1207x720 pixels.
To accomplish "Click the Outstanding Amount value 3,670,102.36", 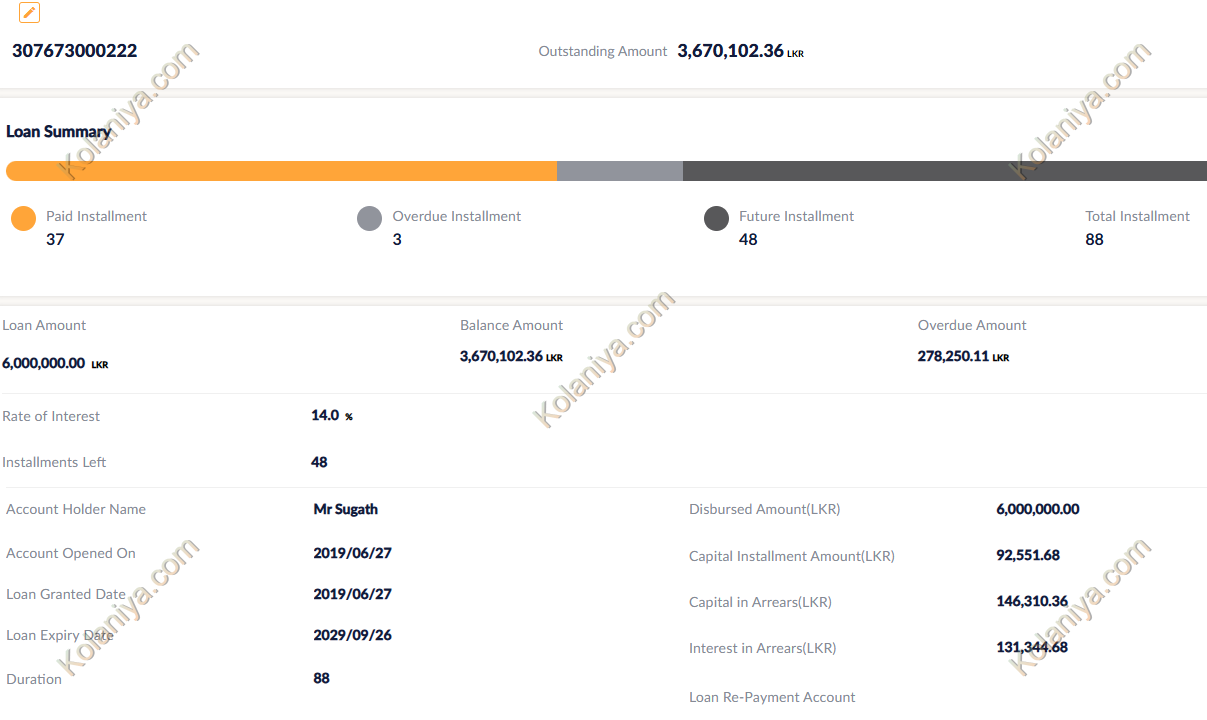I will pos(730,51).
